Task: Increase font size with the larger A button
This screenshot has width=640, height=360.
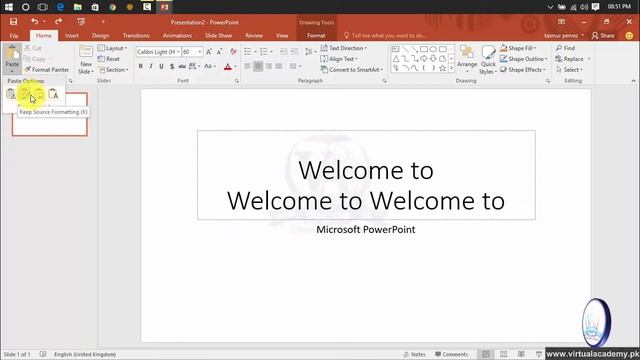Action: [209, 52]
